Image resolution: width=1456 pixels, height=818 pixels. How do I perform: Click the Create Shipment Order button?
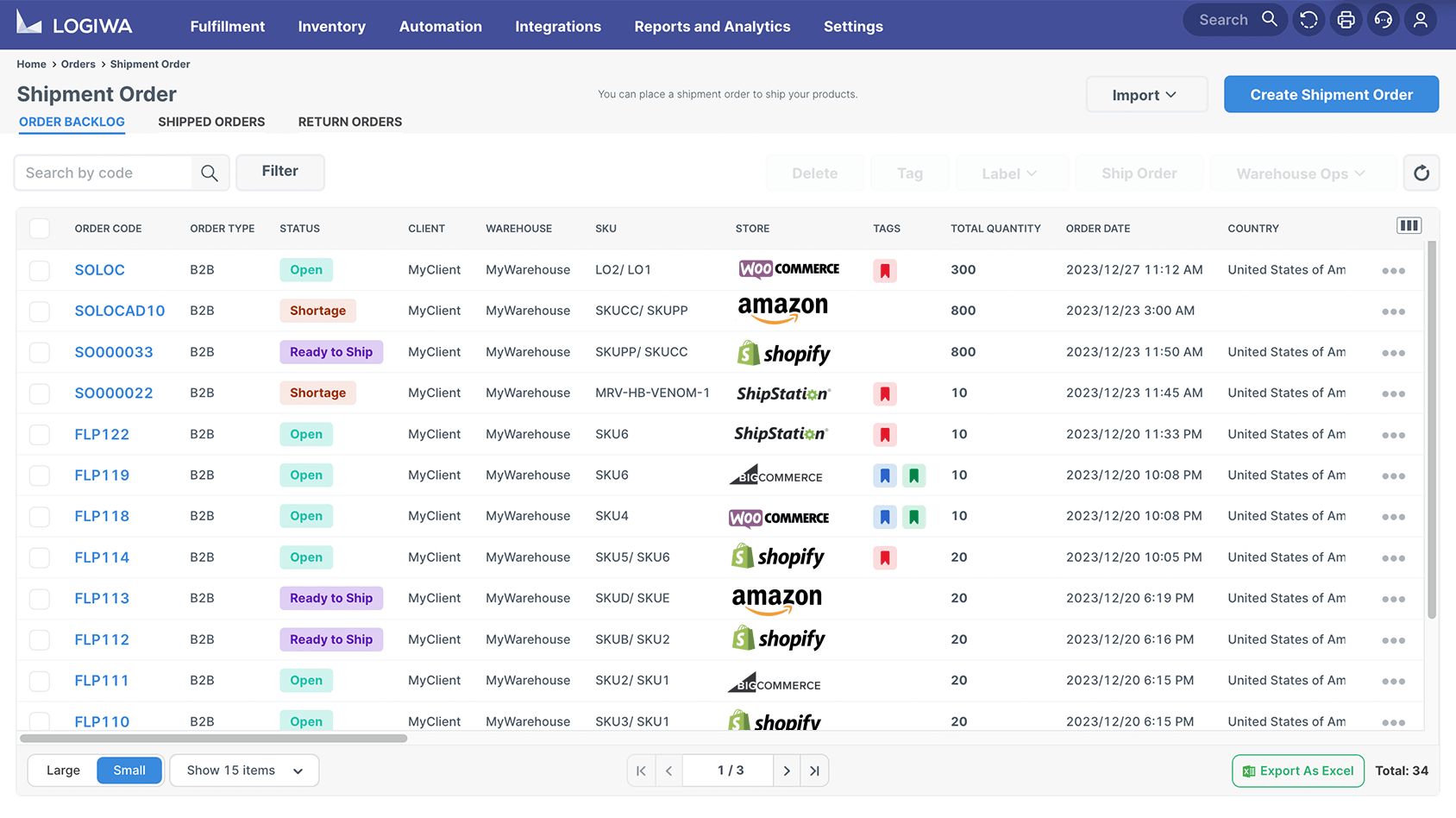[1330, 95]
